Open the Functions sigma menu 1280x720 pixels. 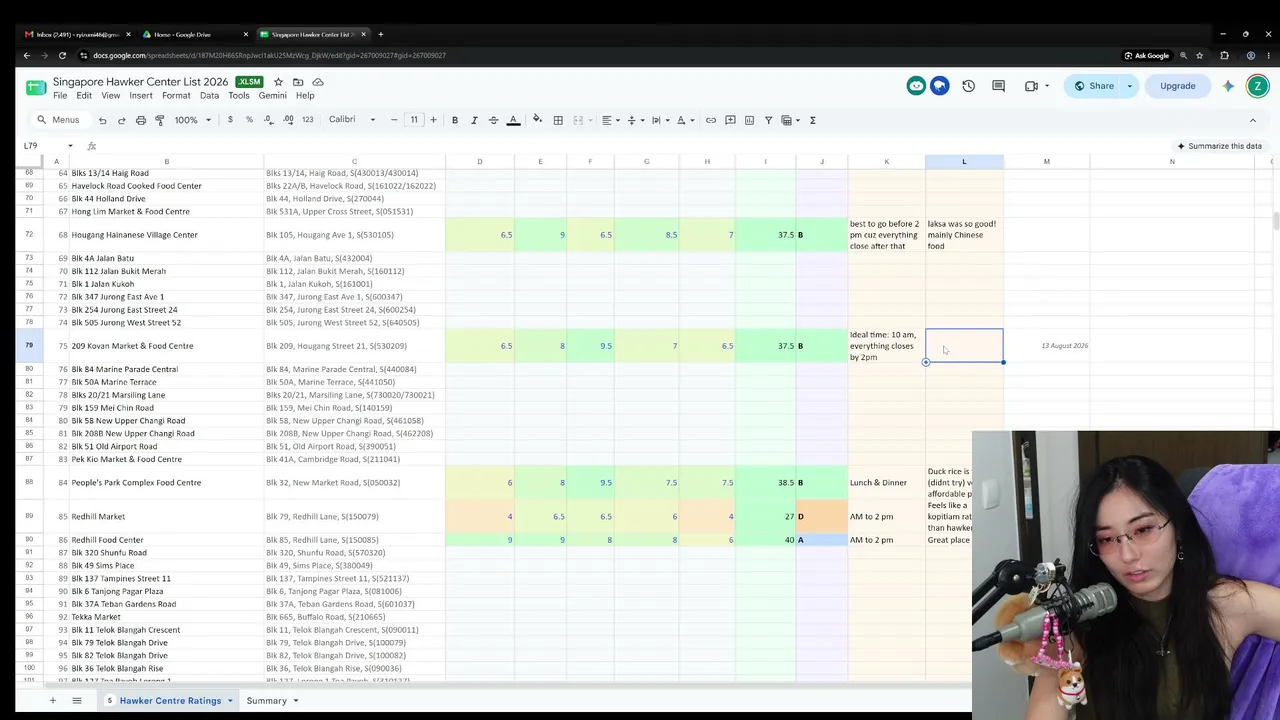(x=812, y=120)
